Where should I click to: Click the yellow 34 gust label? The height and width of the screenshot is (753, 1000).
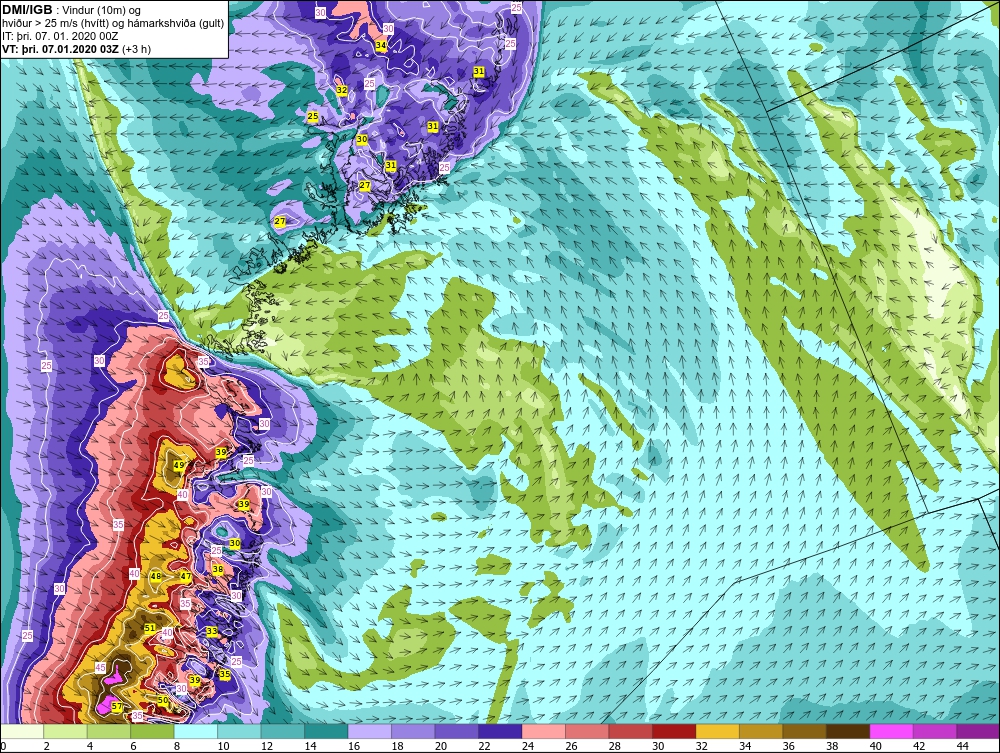[x=381, y=46]
